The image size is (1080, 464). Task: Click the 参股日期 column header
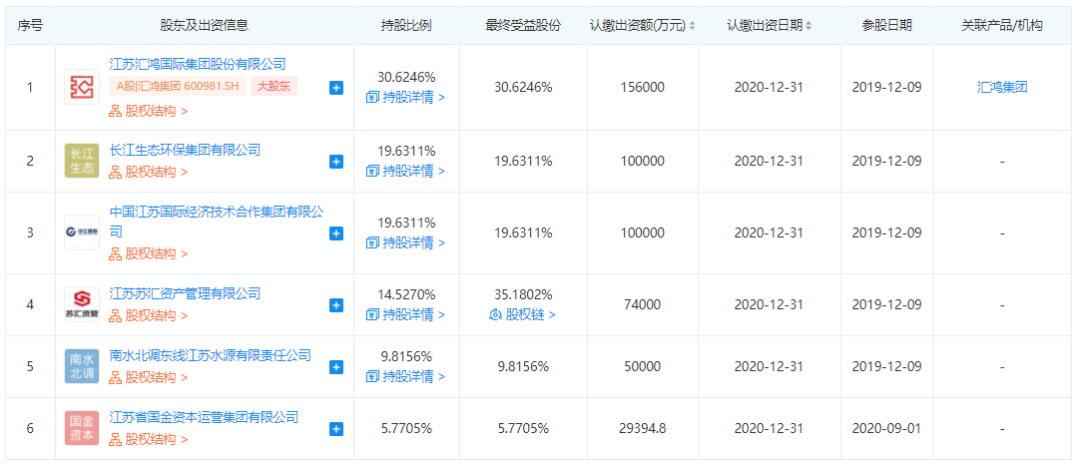[x=886, y=25]
